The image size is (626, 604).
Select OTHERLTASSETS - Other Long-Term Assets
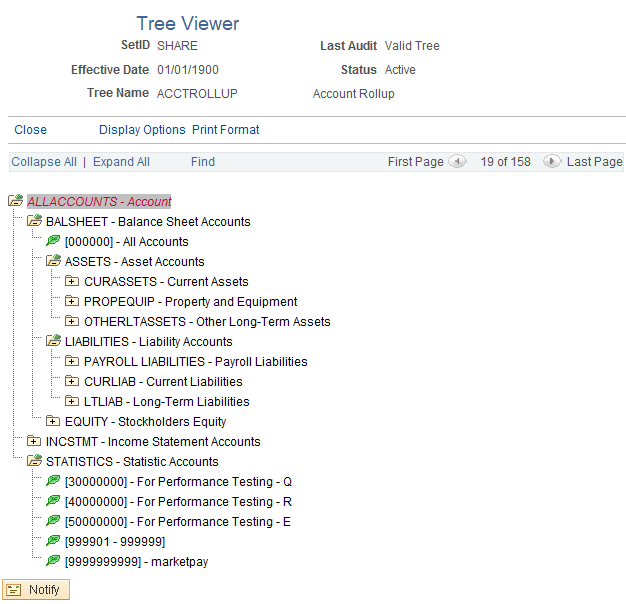tap(207, 322)
